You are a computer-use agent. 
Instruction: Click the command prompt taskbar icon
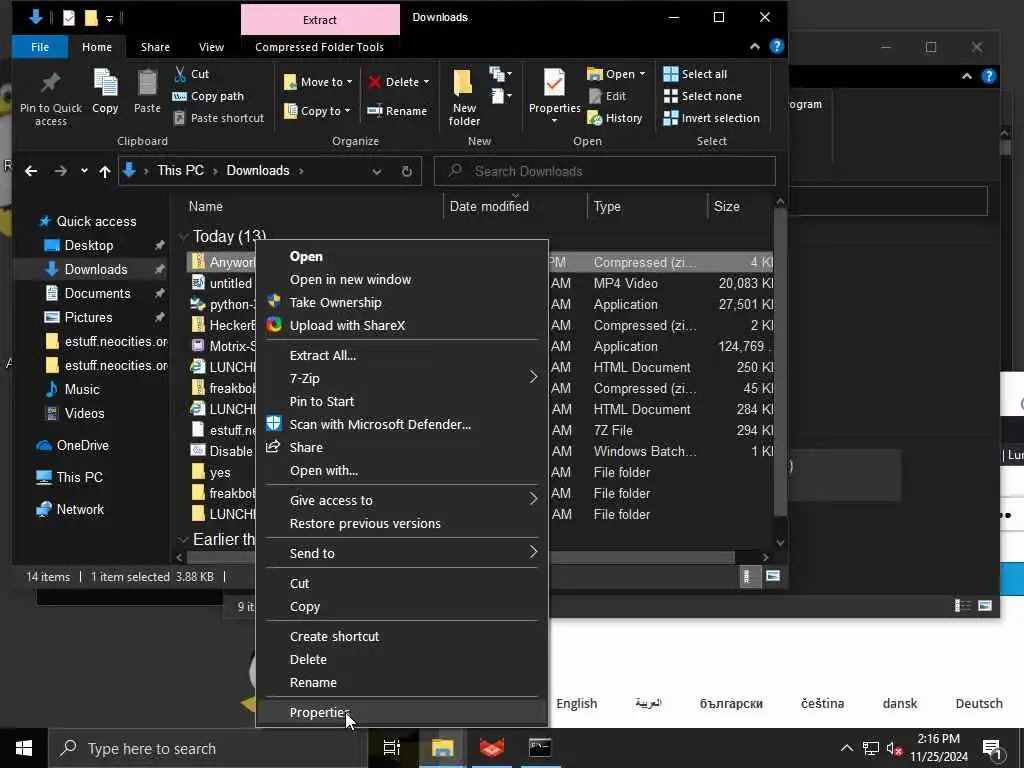coord(539,748)
